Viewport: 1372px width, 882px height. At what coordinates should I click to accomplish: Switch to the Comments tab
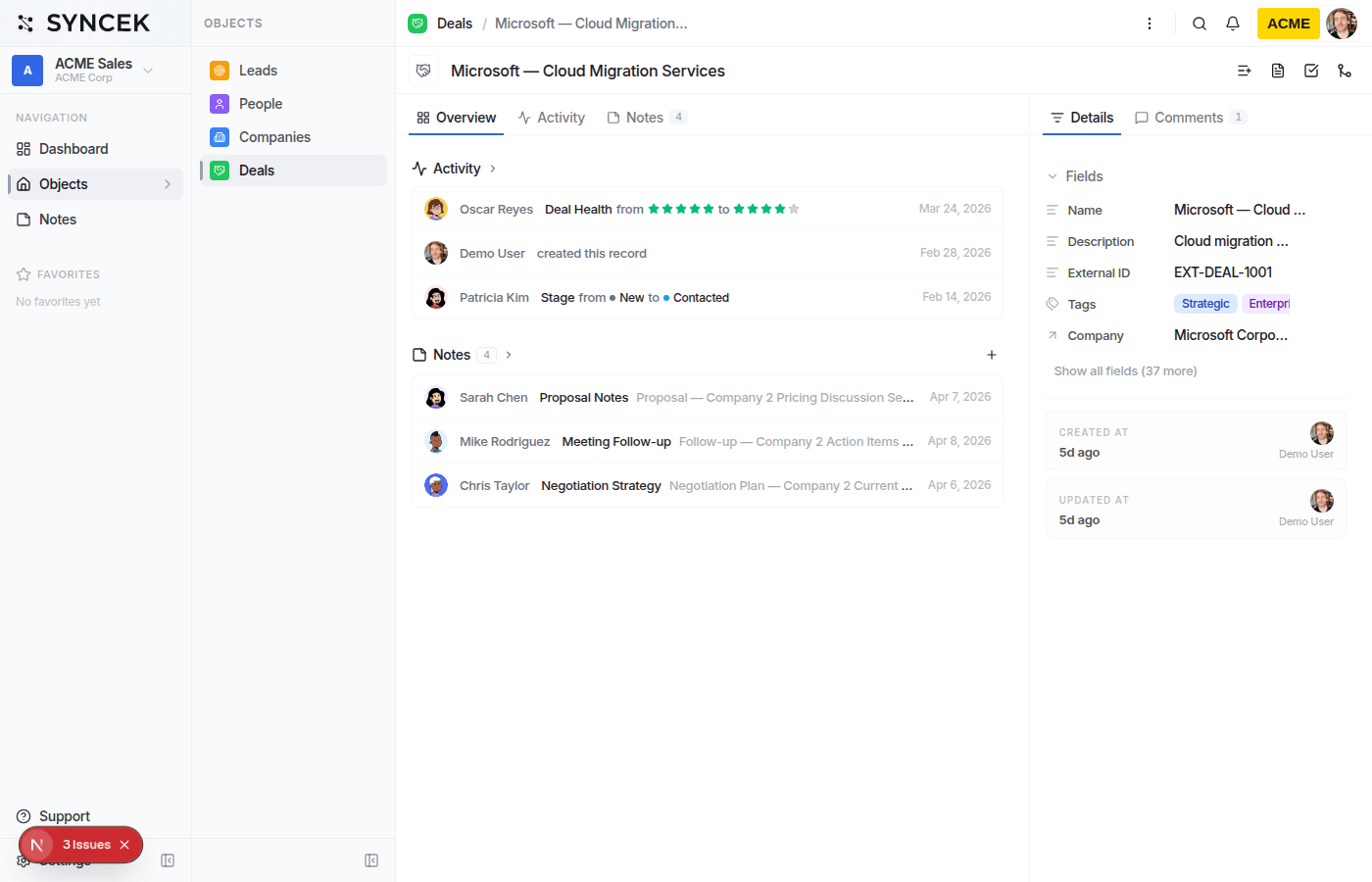[x=1190, y=118]
